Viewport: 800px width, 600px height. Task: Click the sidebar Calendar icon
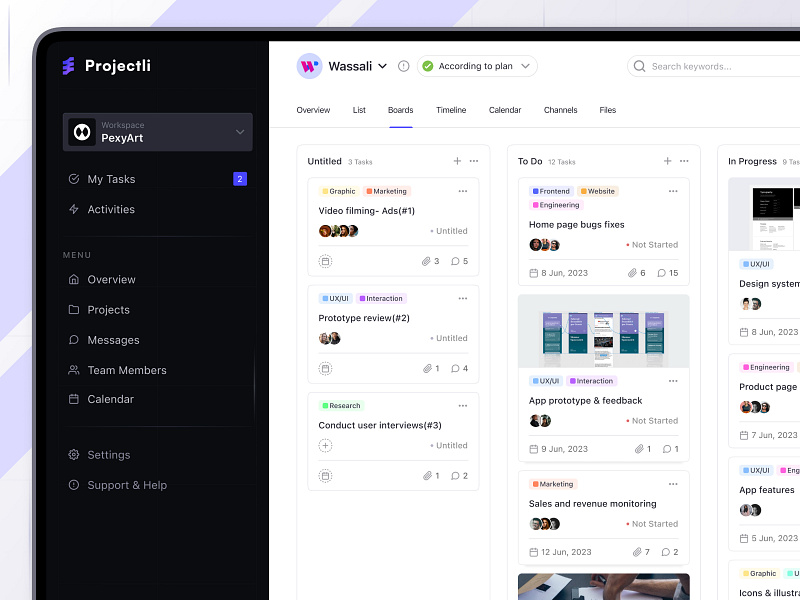tap(72, 399)
